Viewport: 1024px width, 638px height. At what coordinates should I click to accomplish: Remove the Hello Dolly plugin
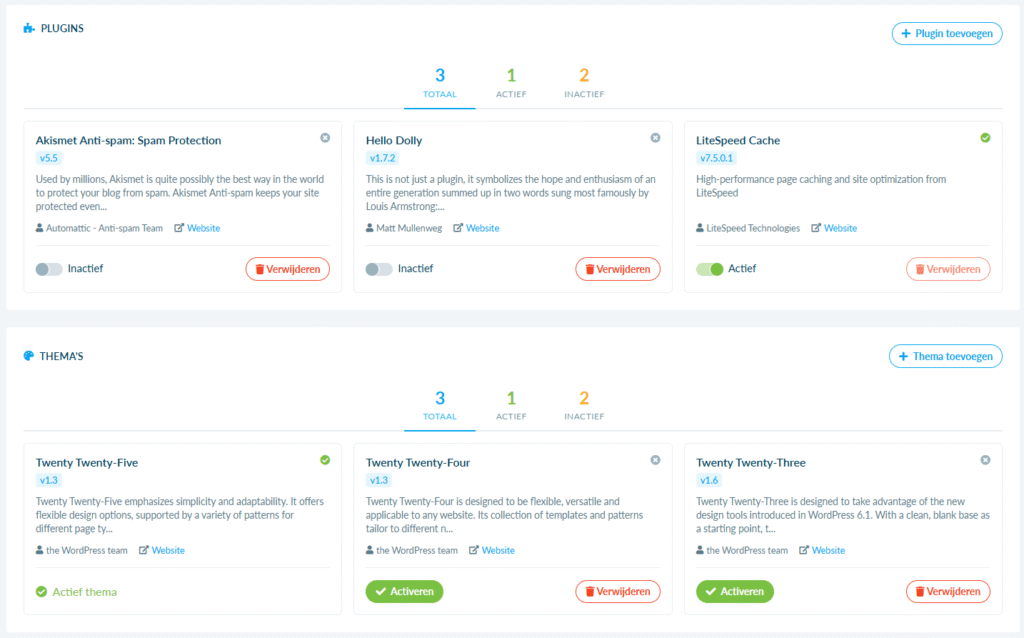(617, 269)
